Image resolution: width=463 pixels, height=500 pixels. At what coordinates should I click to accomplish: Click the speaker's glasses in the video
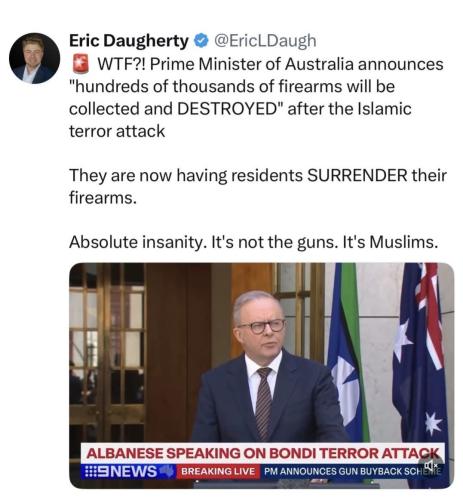(x=262, y=326)
